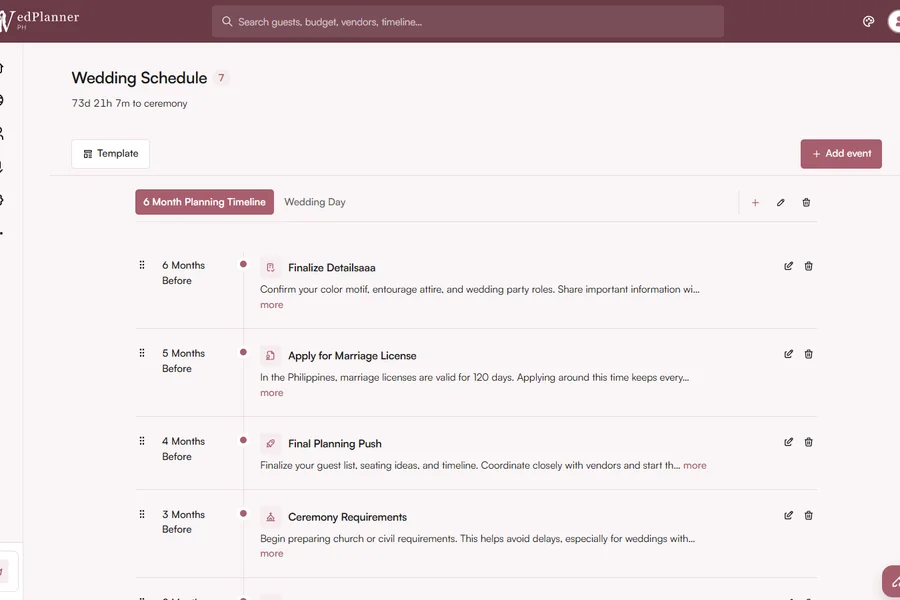Click the Ceremony Requirements title
This screenshot has width=900, height=600.
[347, 517]
